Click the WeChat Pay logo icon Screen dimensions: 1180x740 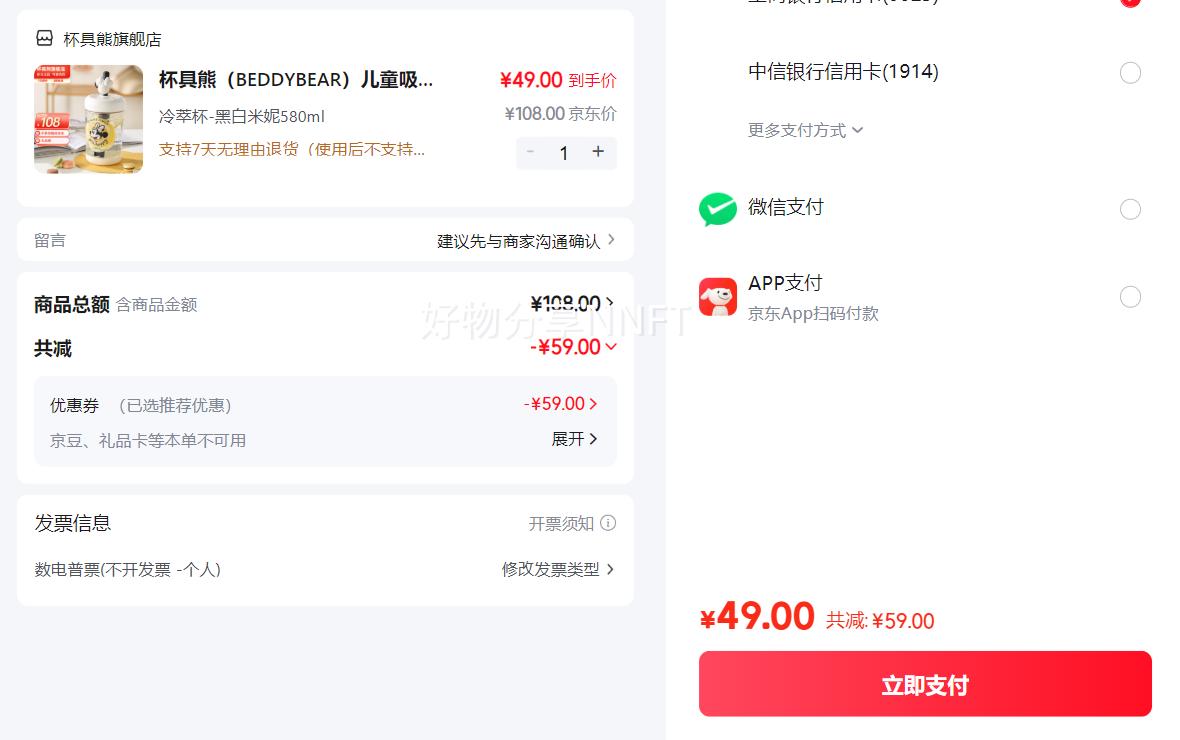(717, 209)
